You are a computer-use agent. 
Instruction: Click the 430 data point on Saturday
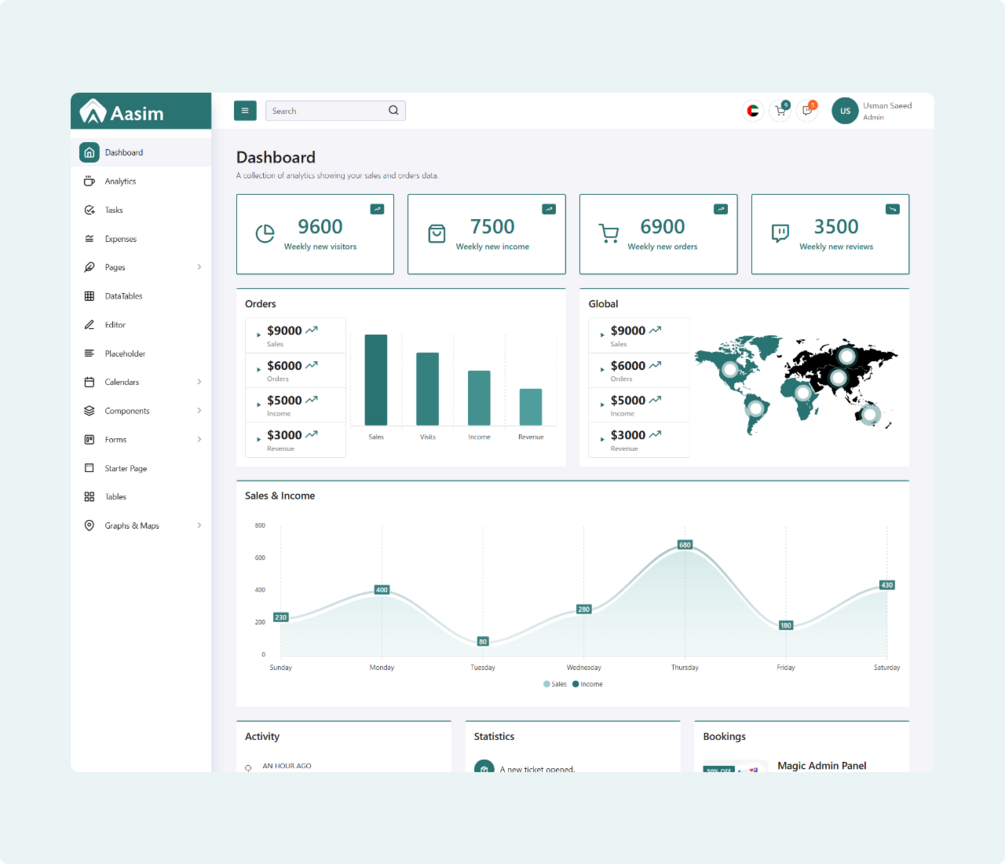click(886, 585)
